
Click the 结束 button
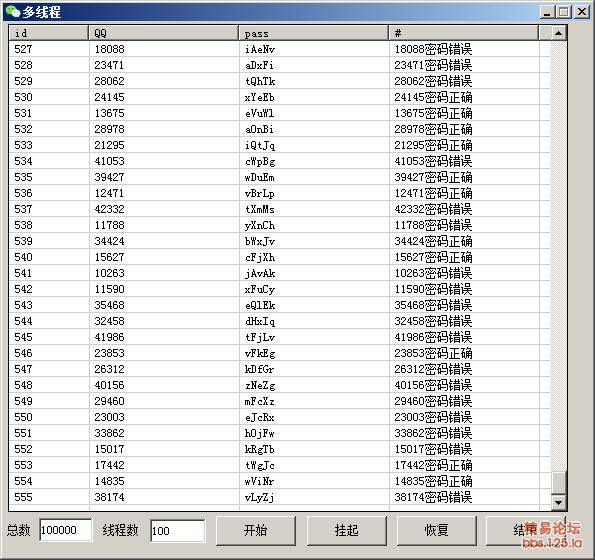tap(526, 530)
